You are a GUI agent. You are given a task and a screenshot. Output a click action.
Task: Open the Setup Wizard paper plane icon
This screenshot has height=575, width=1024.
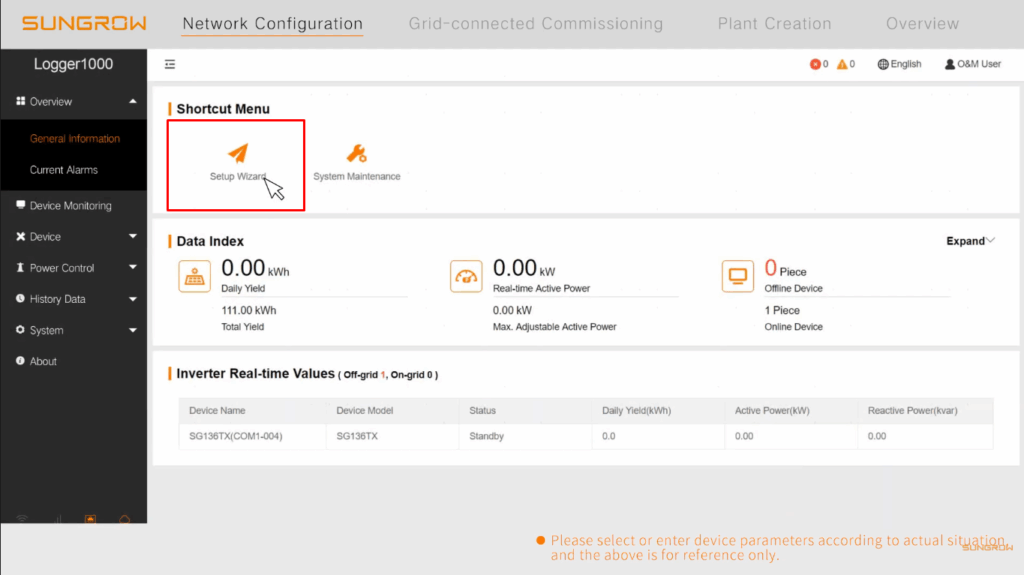click(x=237, y=153)
